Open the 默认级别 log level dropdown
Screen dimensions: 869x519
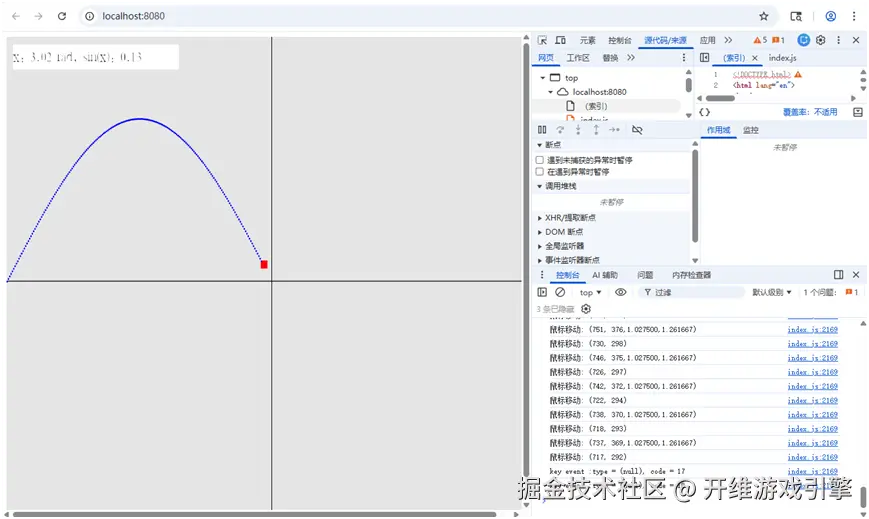pyautogui.click(x=771, y=292)
